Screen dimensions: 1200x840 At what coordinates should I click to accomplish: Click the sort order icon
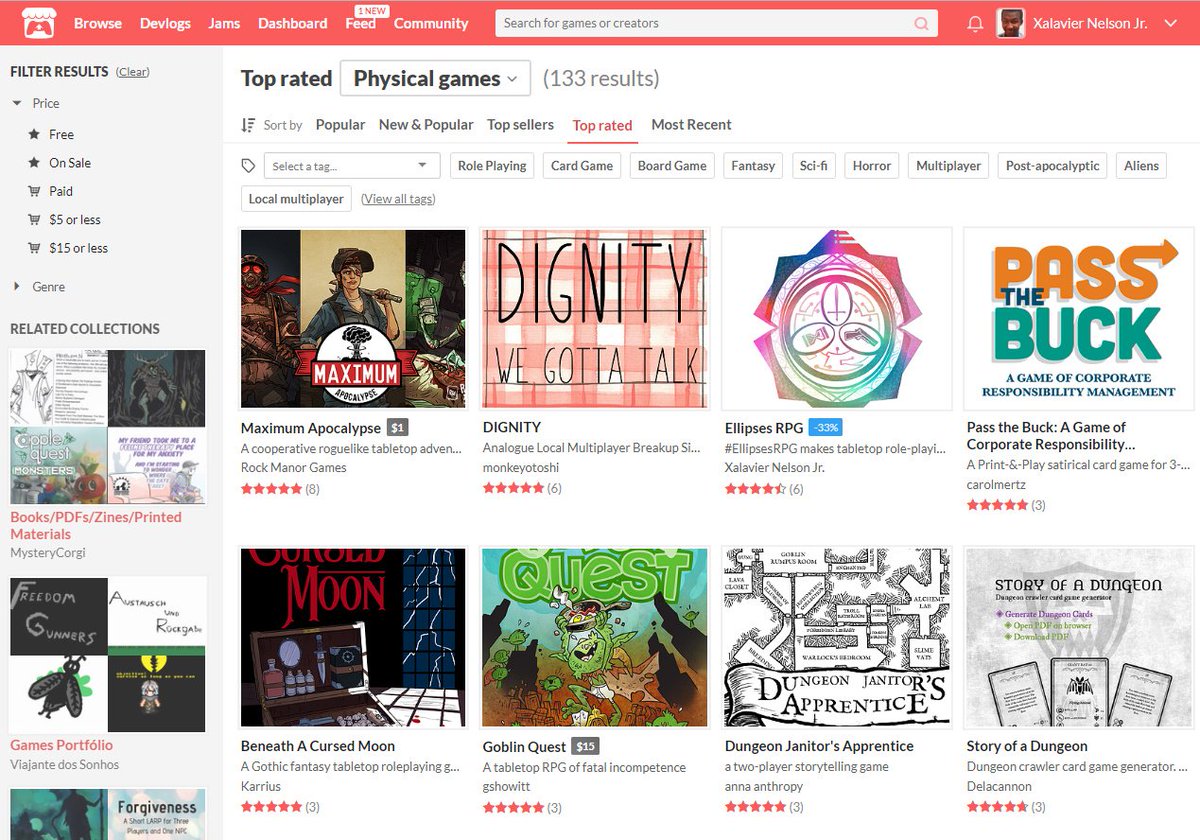(x=248, y=125)
